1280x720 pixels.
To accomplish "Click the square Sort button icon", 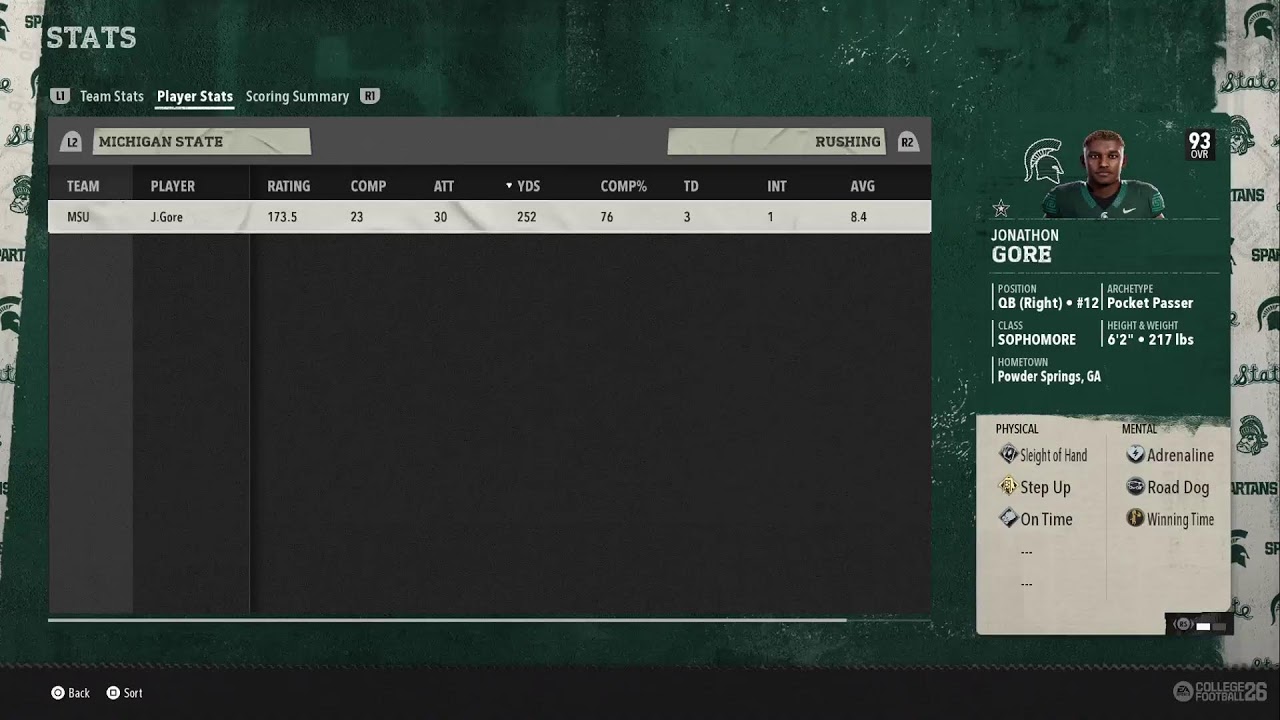I will tap(113, 693).
